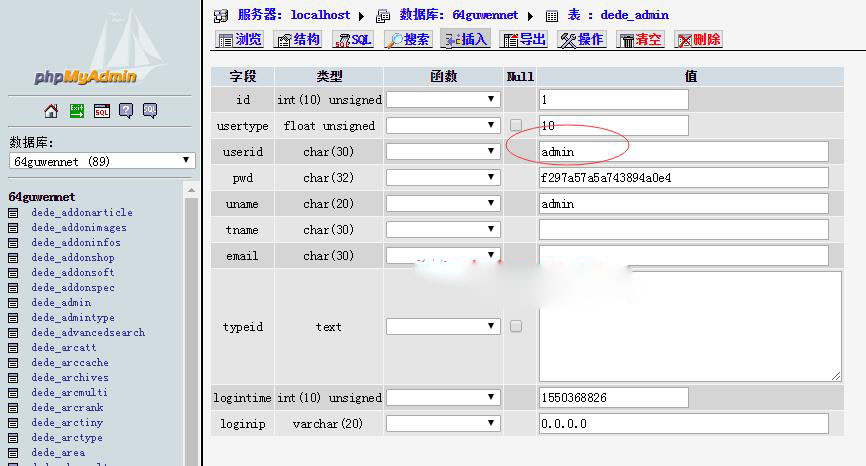Toggle the Null checkbox for usertype
Viewport: 866px width, 466px height.
(516, 125)
